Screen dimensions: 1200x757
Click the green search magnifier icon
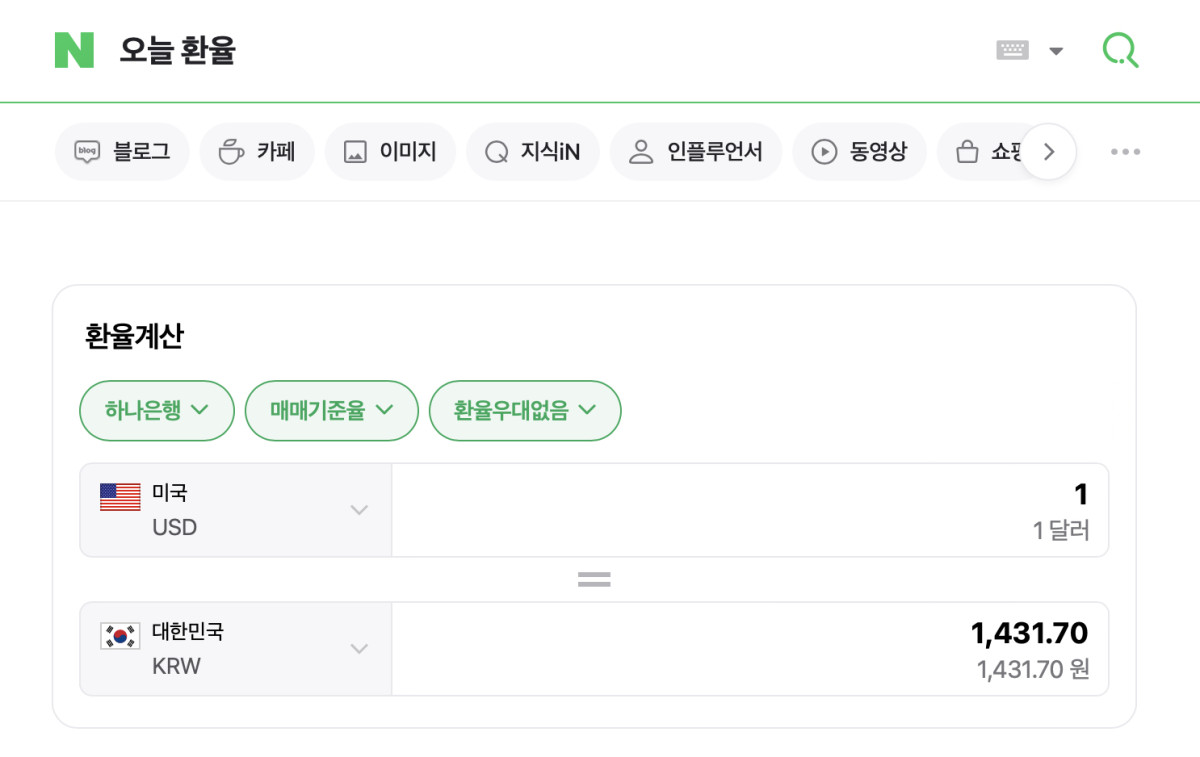tap(1121, 49)
